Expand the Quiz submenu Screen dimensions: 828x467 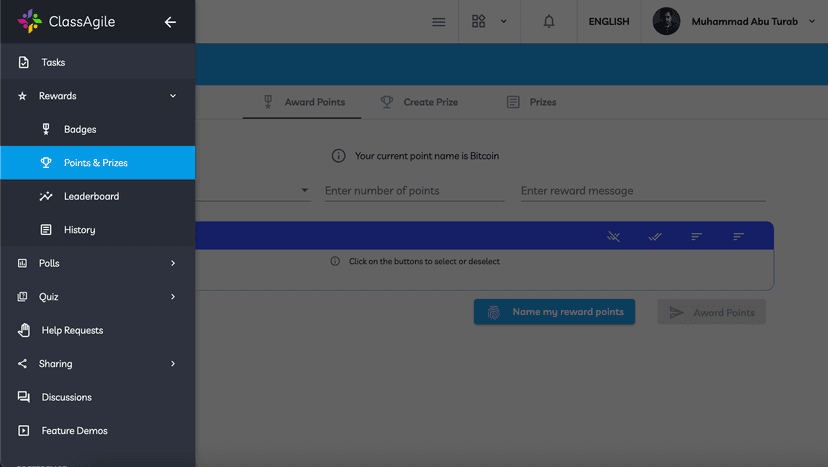pyautogui.click(x=173, y=297)
